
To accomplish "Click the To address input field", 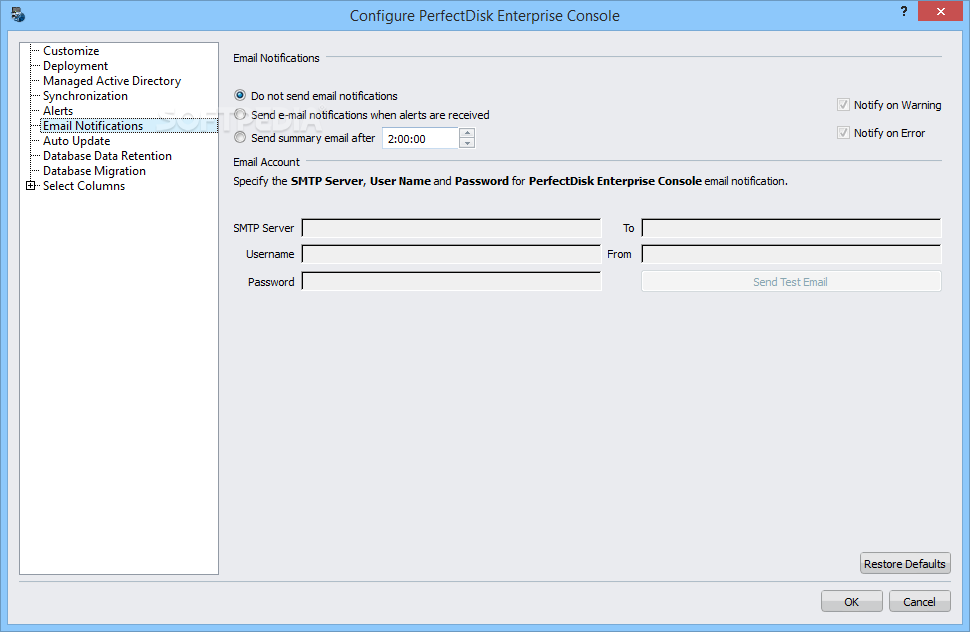I will [791, 228].
